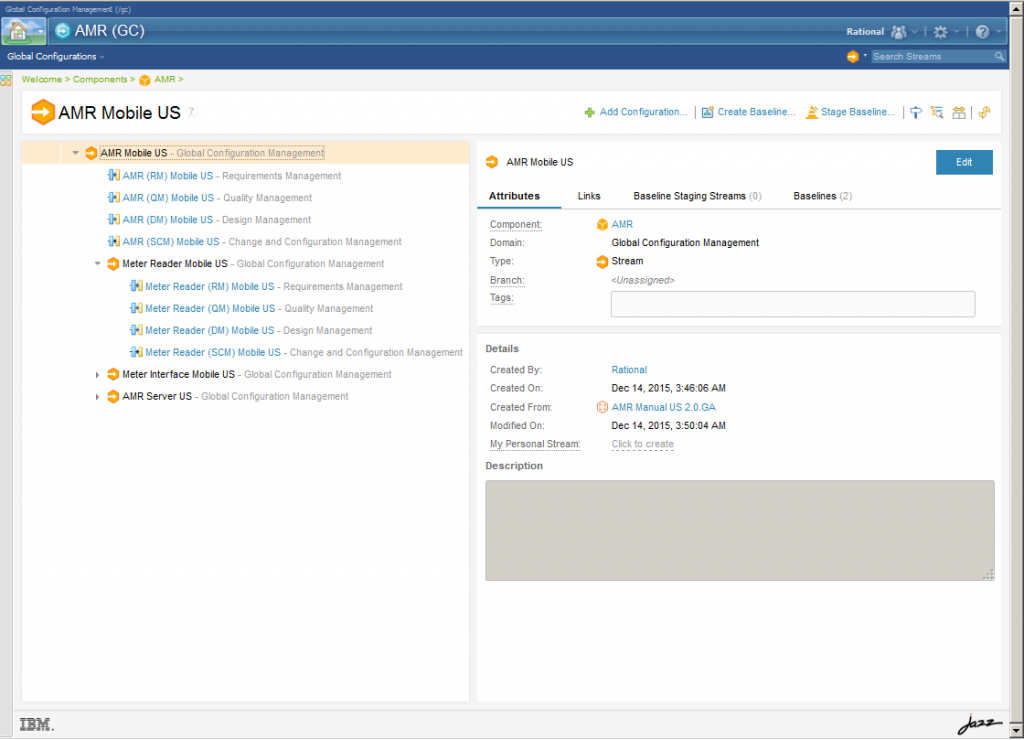Screen dimensions: 1024x740
Task: Click the signpost icon in toolbar
Action: (x=916, y=112)
